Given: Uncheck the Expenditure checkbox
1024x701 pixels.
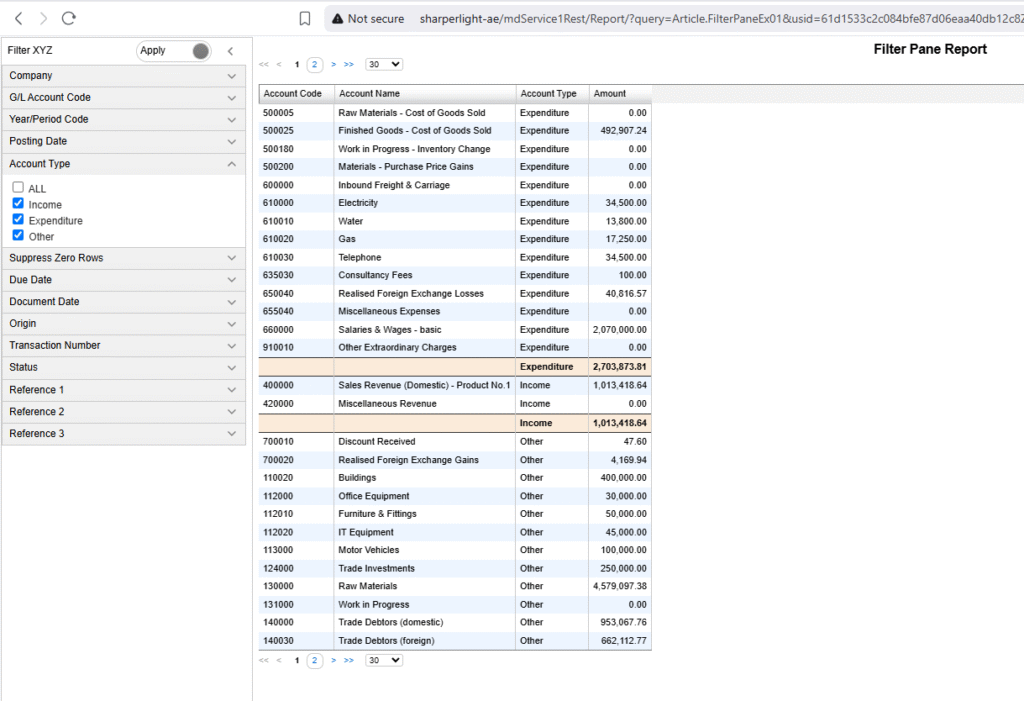Looking at the screenshot, I should point(18,220).
